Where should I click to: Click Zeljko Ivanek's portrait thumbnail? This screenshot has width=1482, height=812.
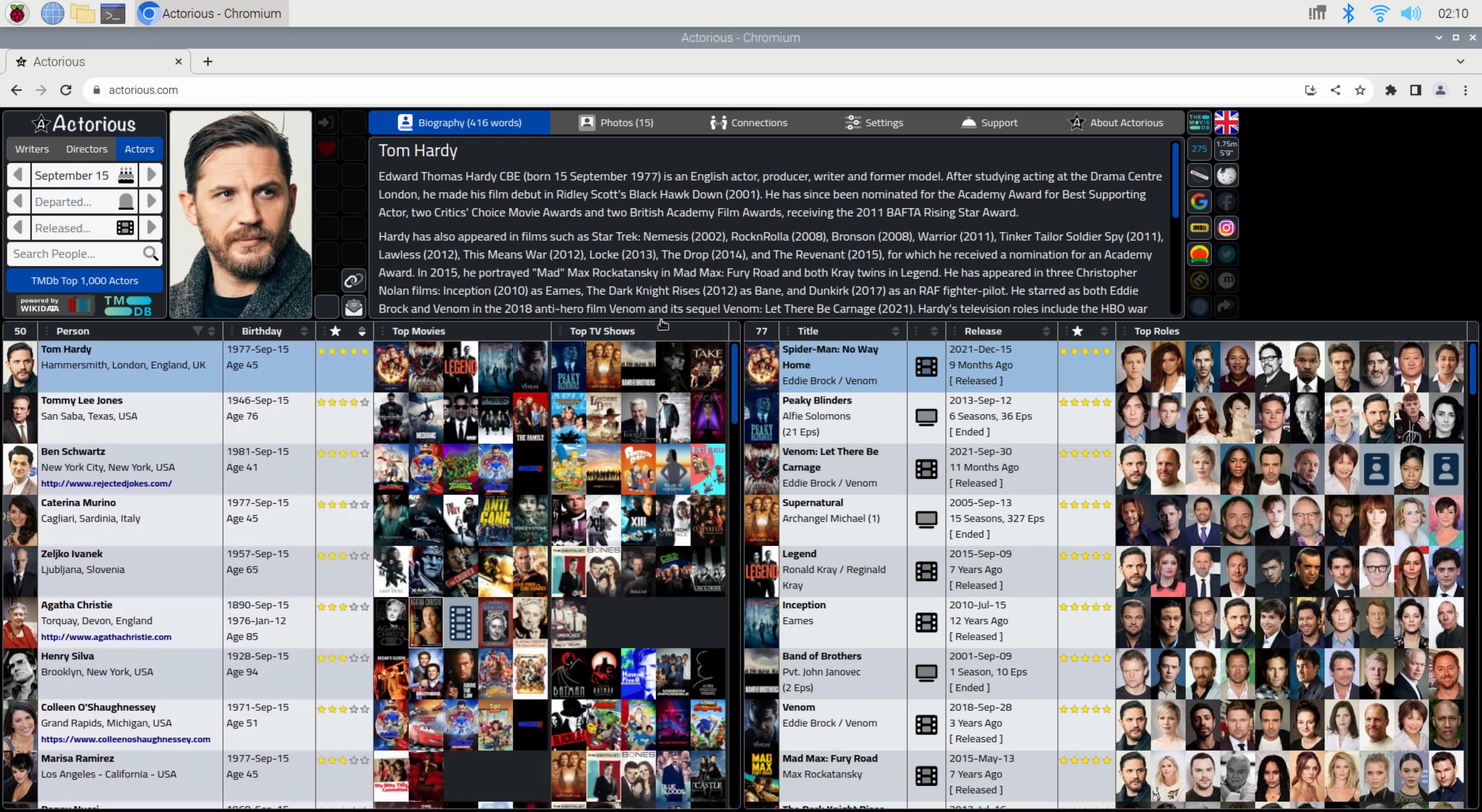pos(20,572)
